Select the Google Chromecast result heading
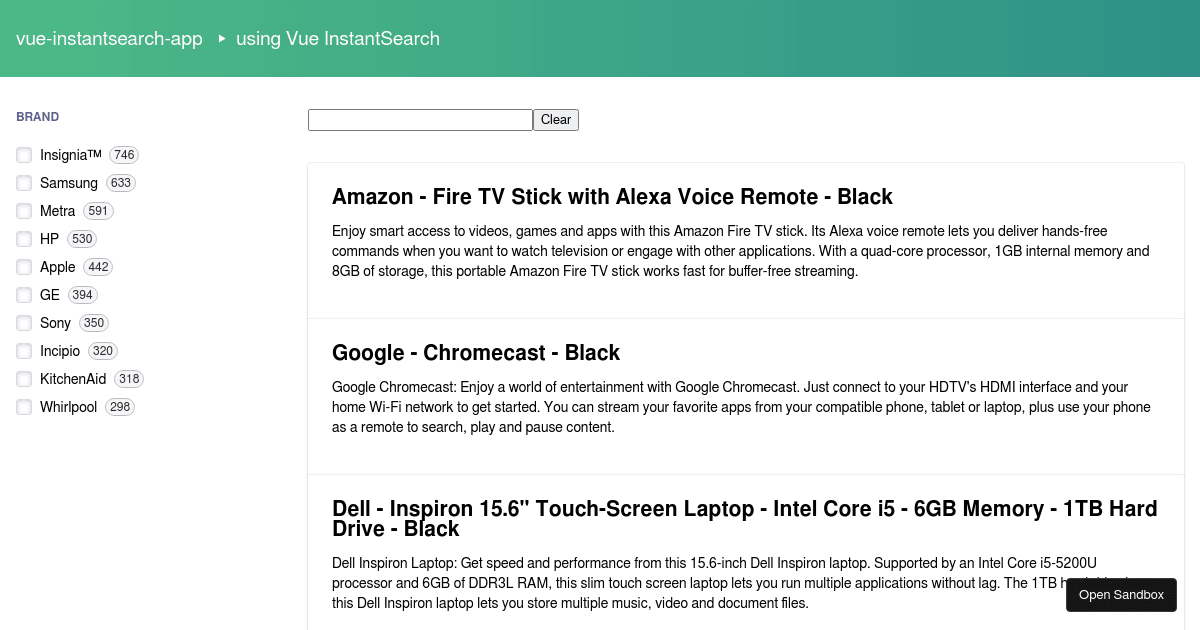Image resolution: width=1200 pixels, height=630 pixels. (476, 352)
